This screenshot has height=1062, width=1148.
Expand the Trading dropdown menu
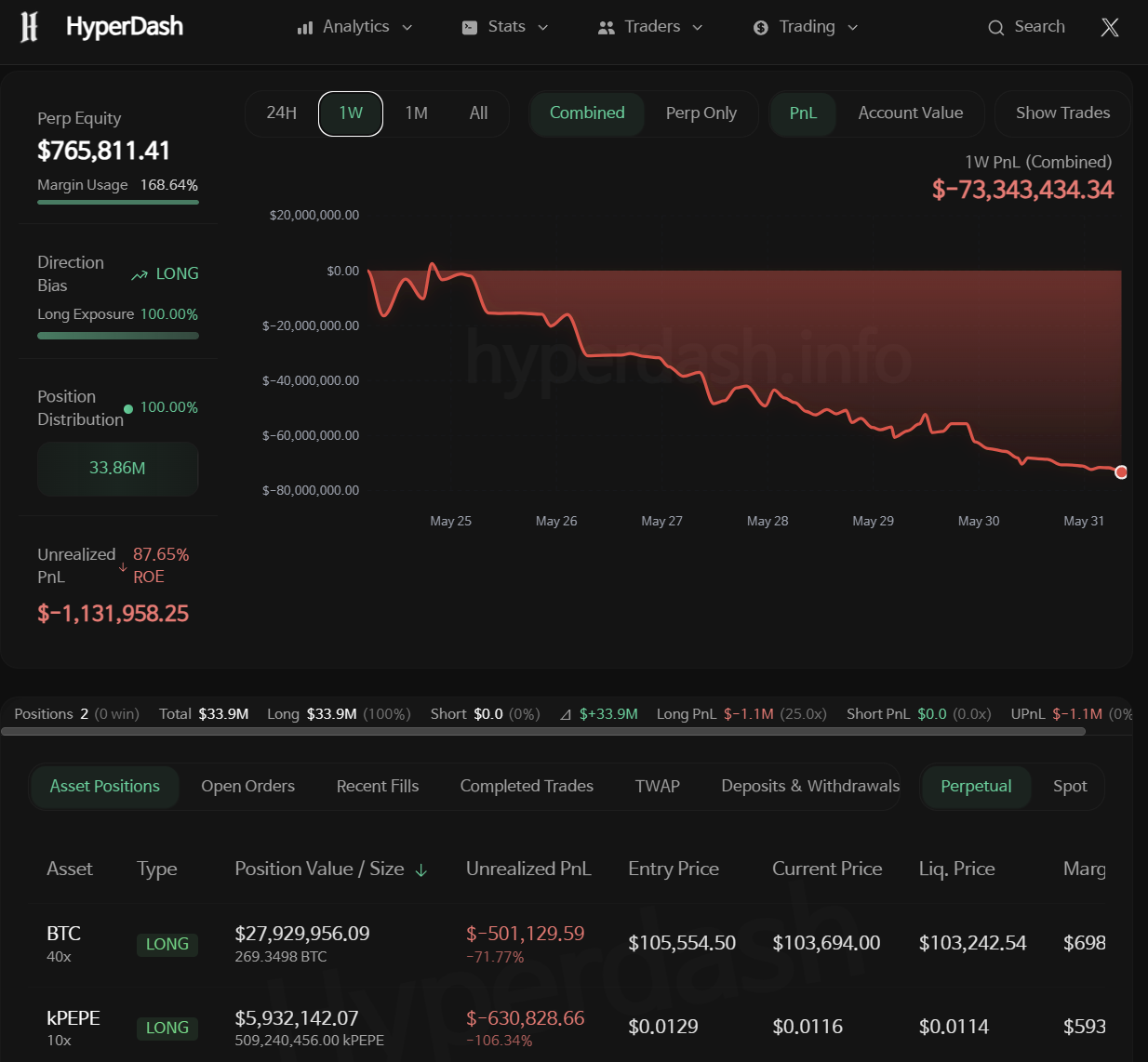point(852,27)
